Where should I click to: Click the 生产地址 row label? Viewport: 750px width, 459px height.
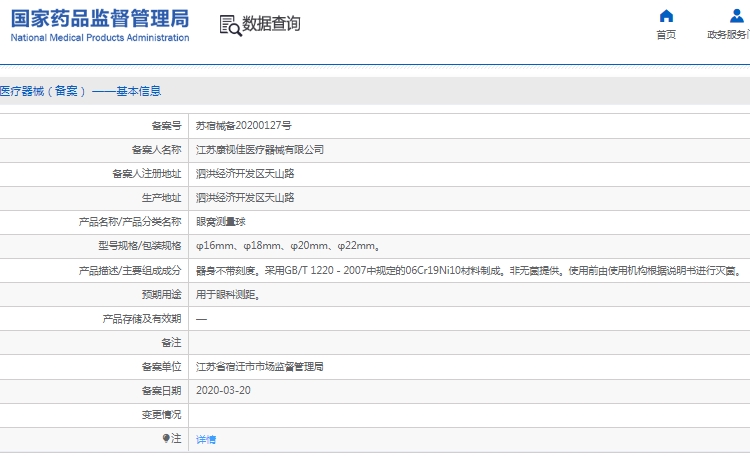pos(162,197)
